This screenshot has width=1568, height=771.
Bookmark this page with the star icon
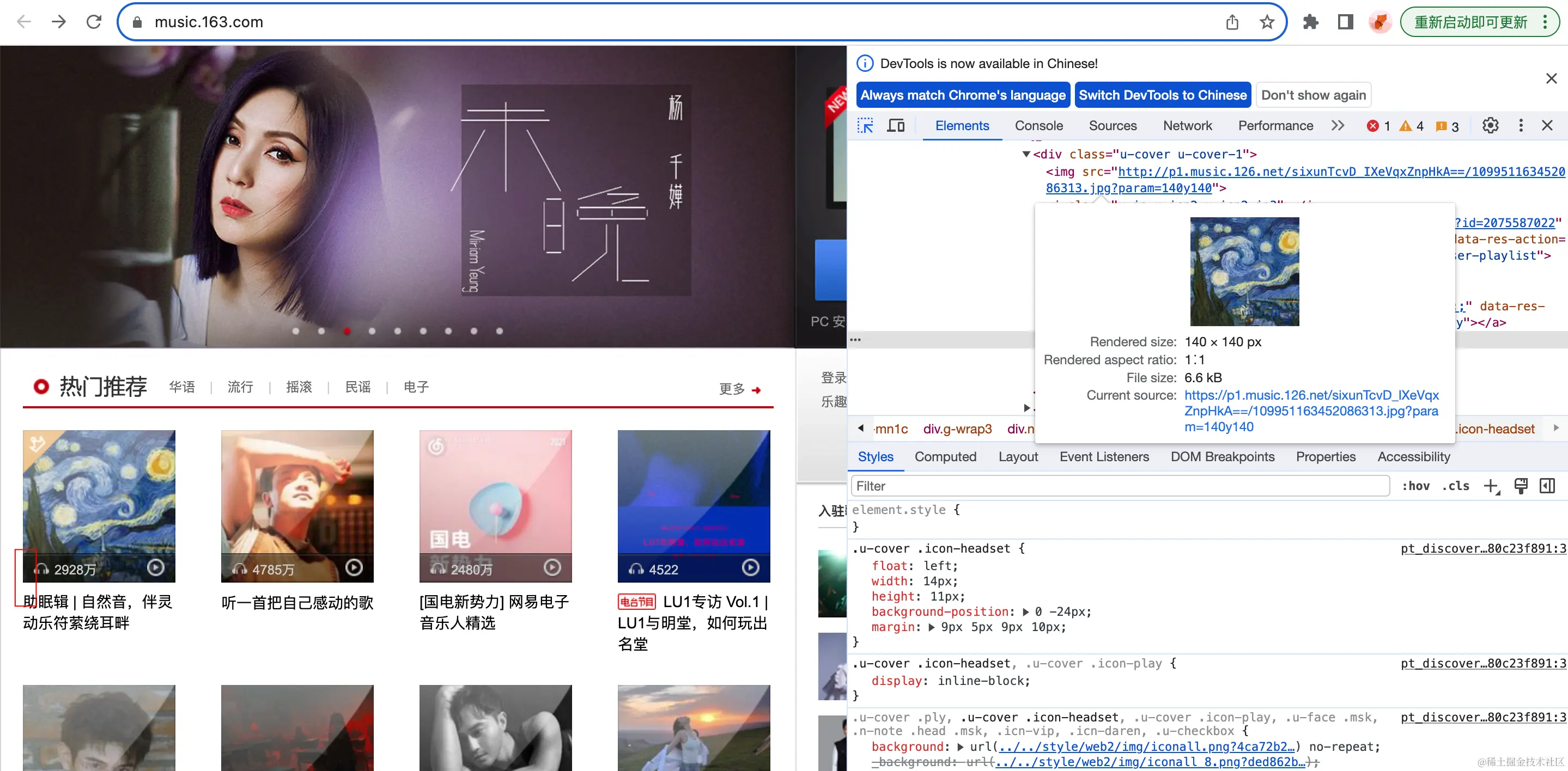point(1267,22)
